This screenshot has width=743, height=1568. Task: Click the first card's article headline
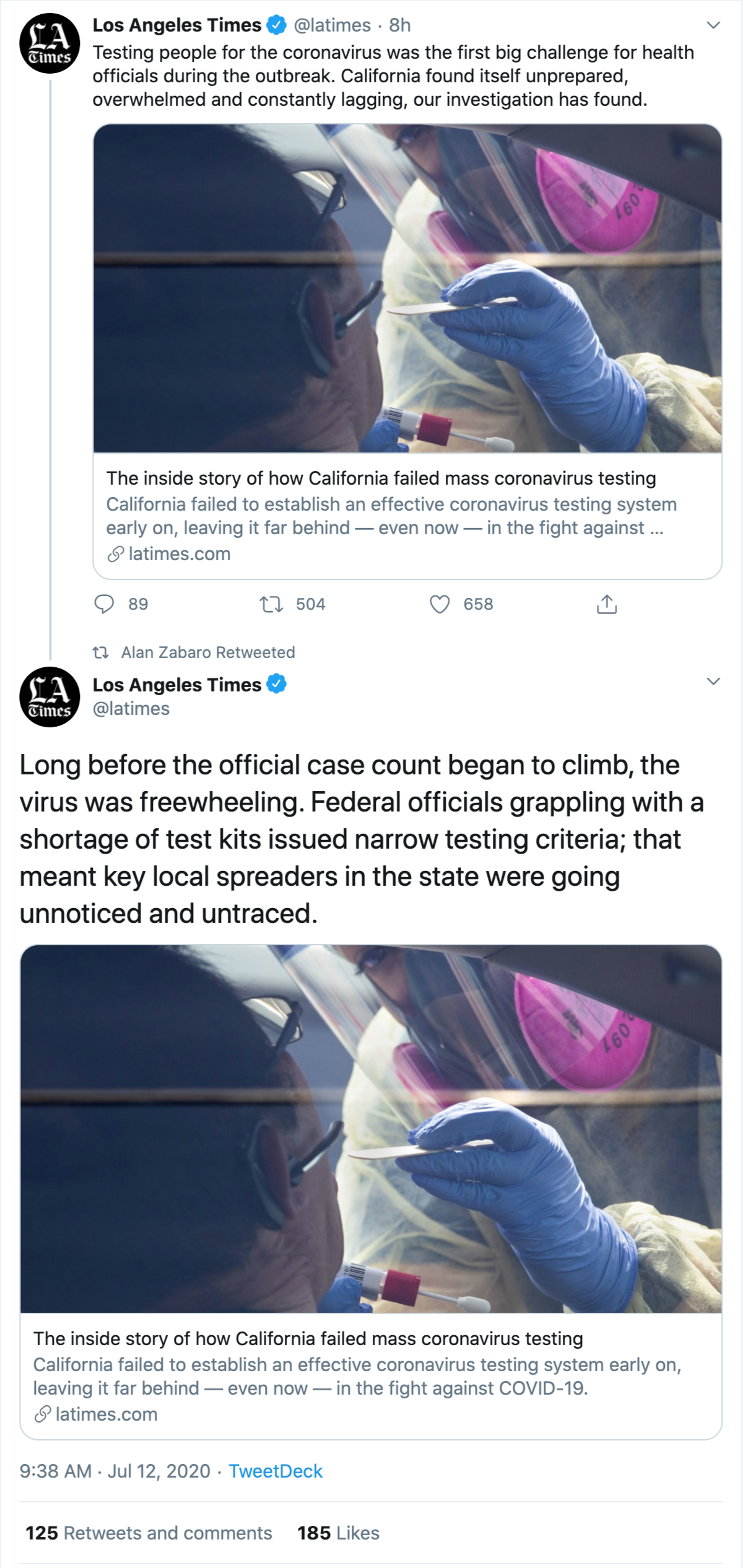click(x=381, y=479)
